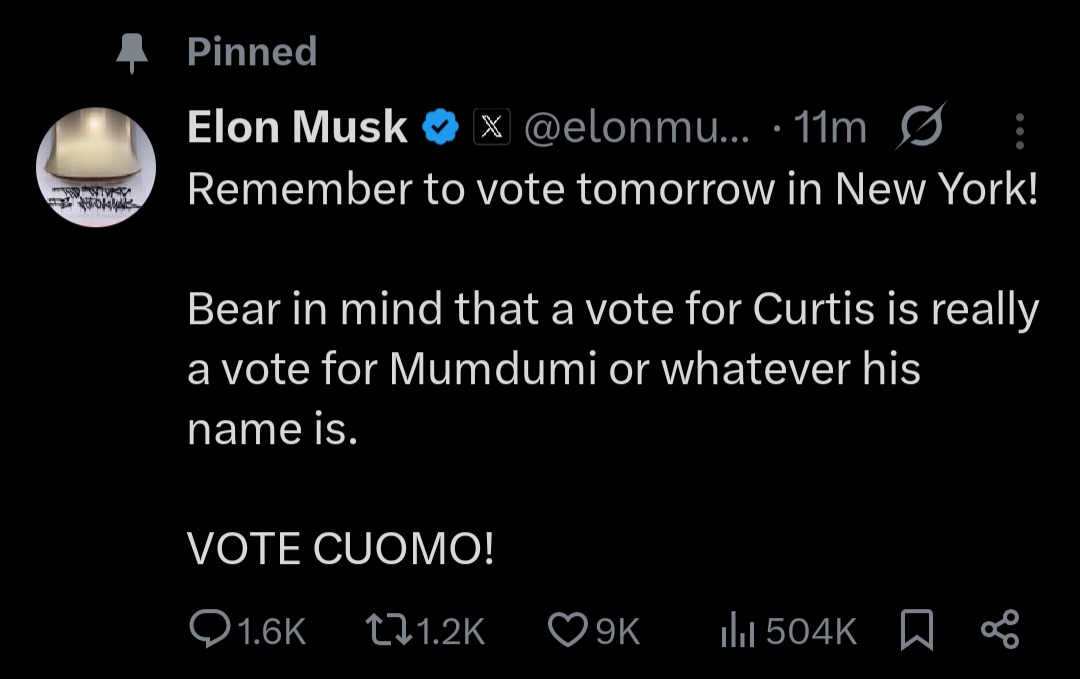This screenshot has width=1080, height=679.
Task: Open the three-dot more options menu
Action: pos(1020,130)
